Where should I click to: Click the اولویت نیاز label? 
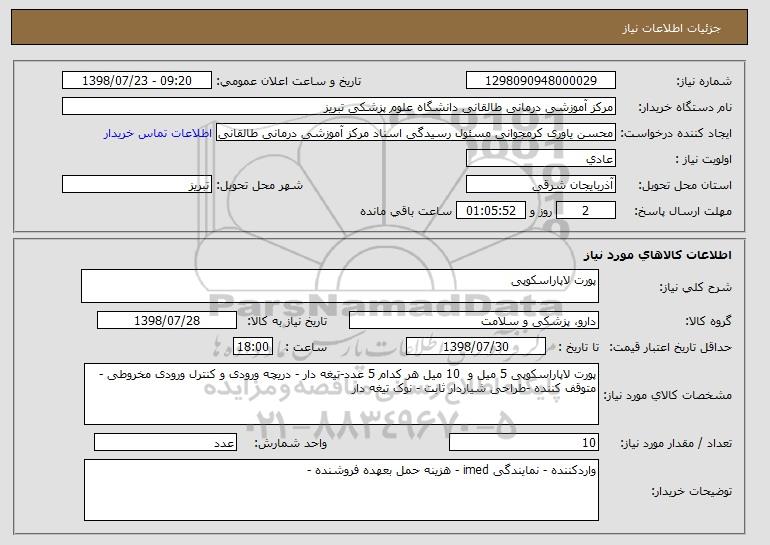point(703,160)
